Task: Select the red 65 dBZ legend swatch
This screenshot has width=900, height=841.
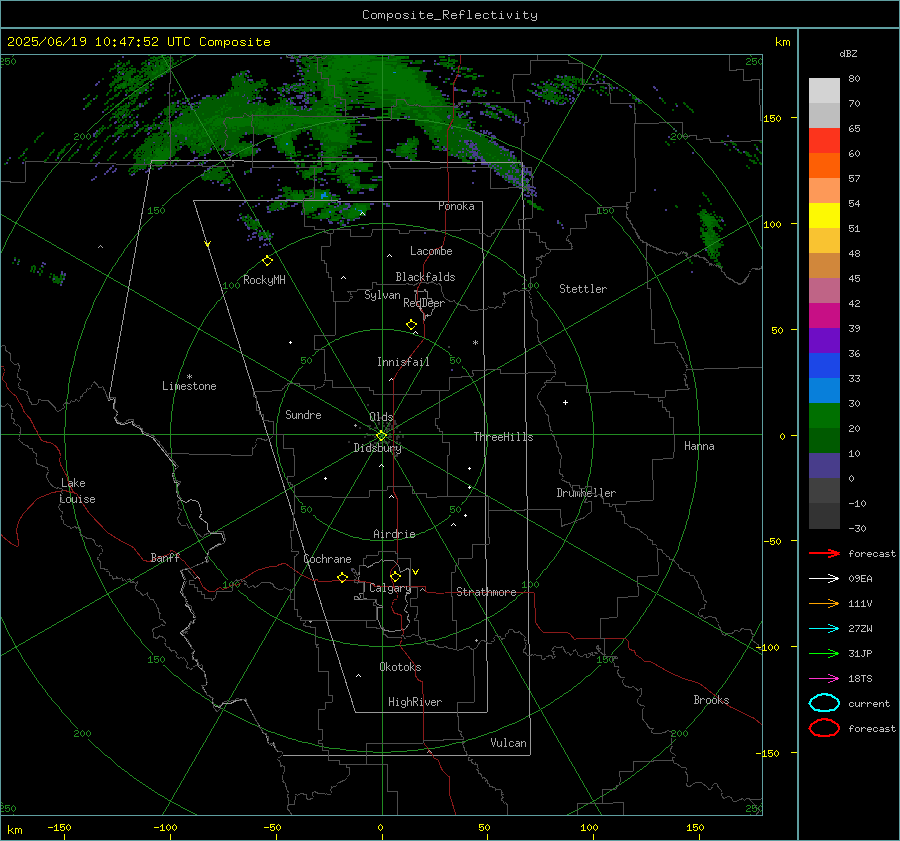Action: tap(824, 140)
